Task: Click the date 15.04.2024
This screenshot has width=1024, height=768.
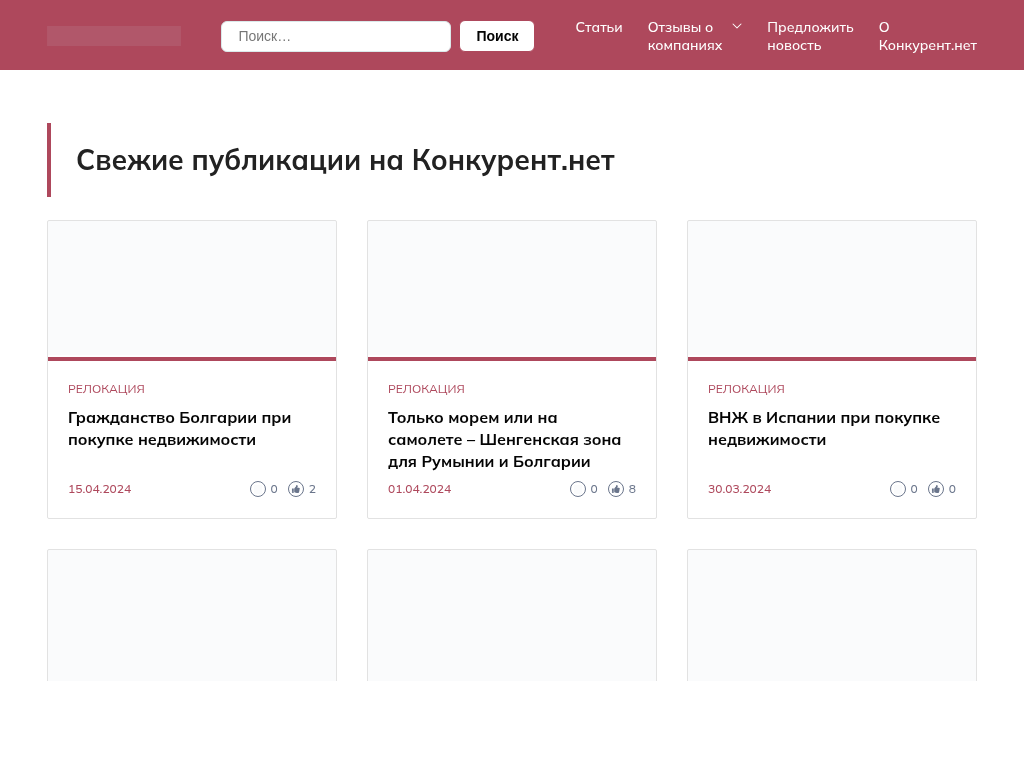Action: [99, 489]
